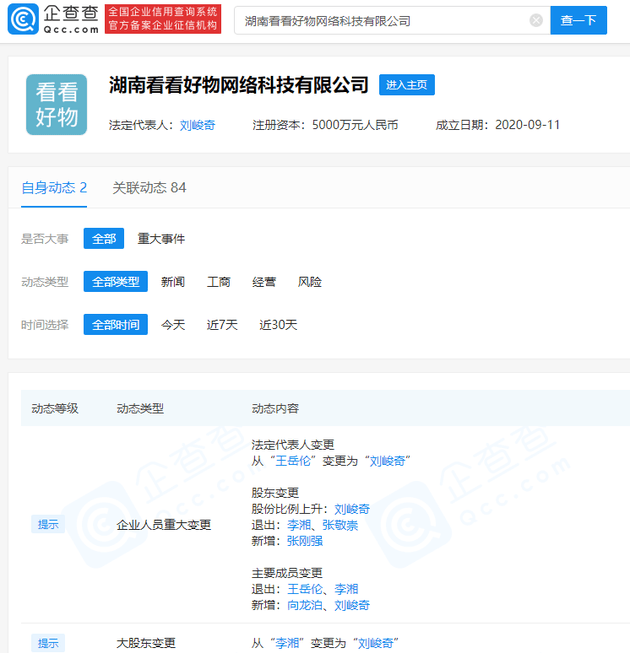
Task: Click the 看看好物 company logo thumbnail
Action: coord(57,105)
